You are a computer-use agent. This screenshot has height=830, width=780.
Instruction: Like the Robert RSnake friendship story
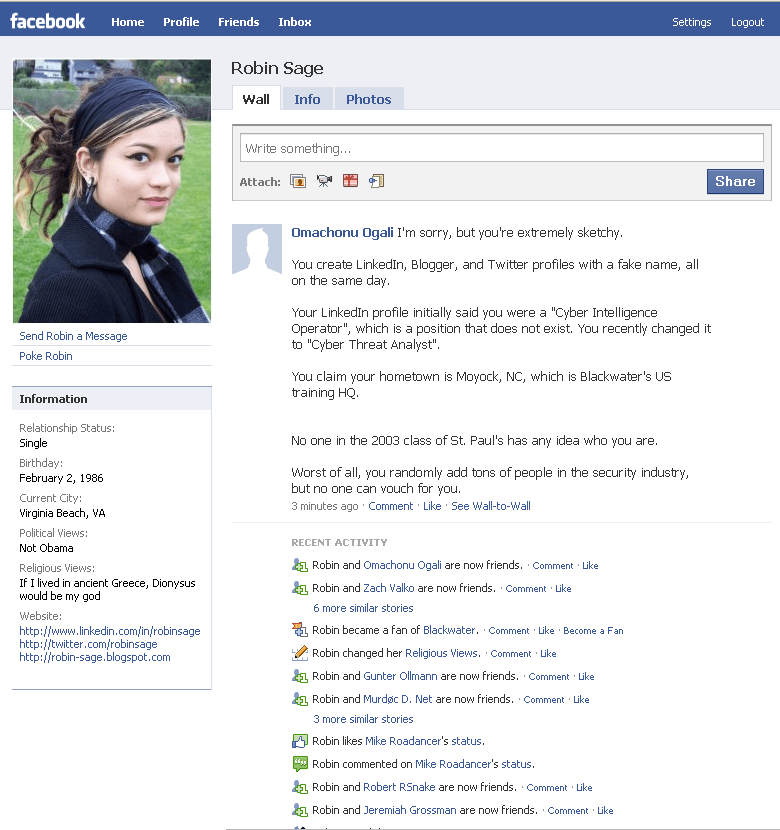coord(584,788)
